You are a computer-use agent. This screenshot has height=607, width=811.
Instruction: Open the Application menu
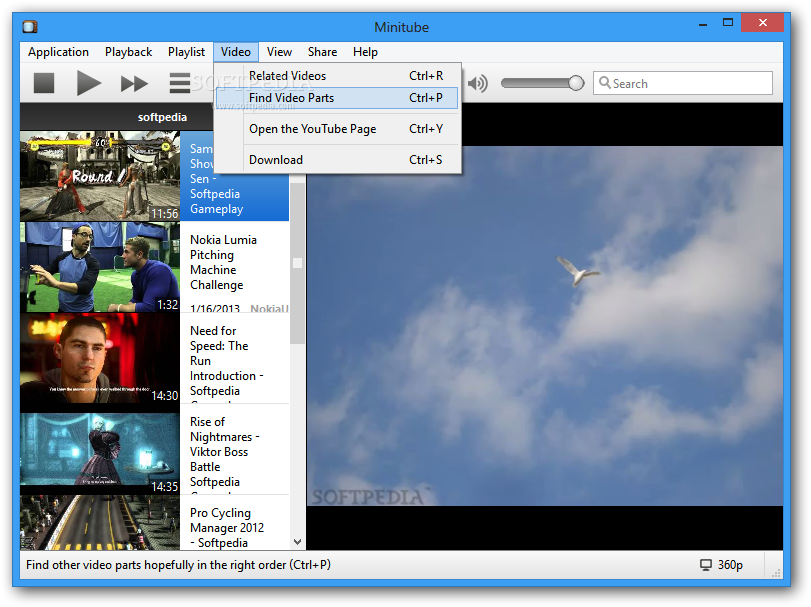(58, 52)
